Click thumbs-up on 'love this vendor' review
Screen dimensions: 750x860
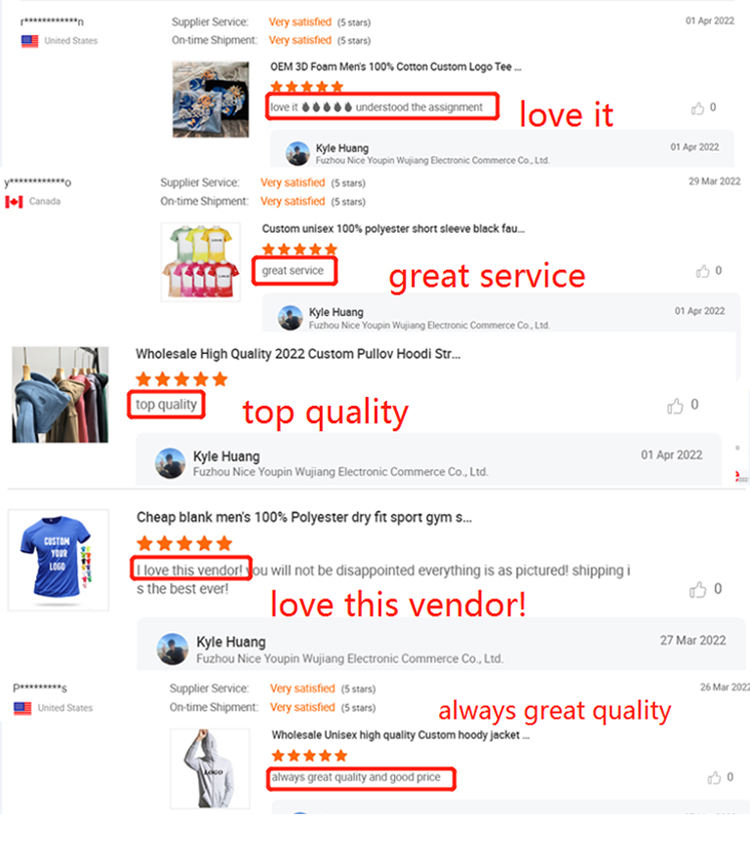[x=698, y=590]
